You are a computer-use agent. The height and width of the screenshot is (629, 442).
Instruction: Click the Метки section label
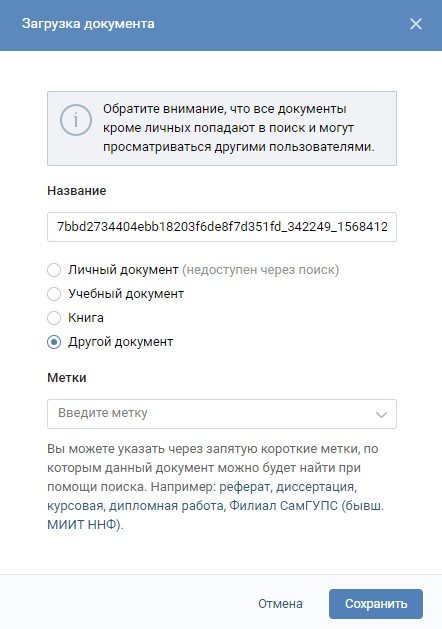click(67, 377)
